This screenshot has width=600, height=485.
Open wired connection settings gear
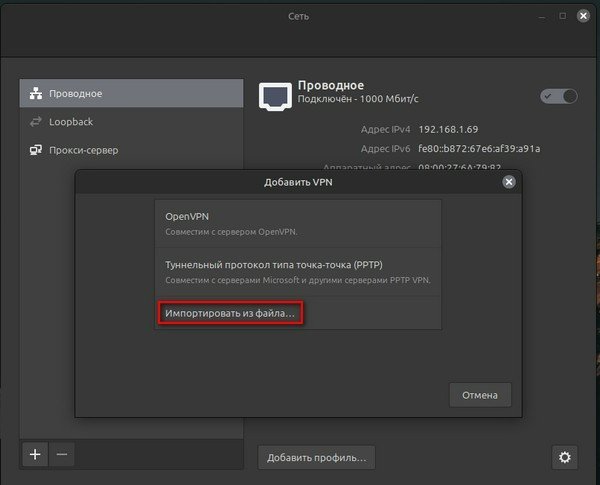[565, 457]
